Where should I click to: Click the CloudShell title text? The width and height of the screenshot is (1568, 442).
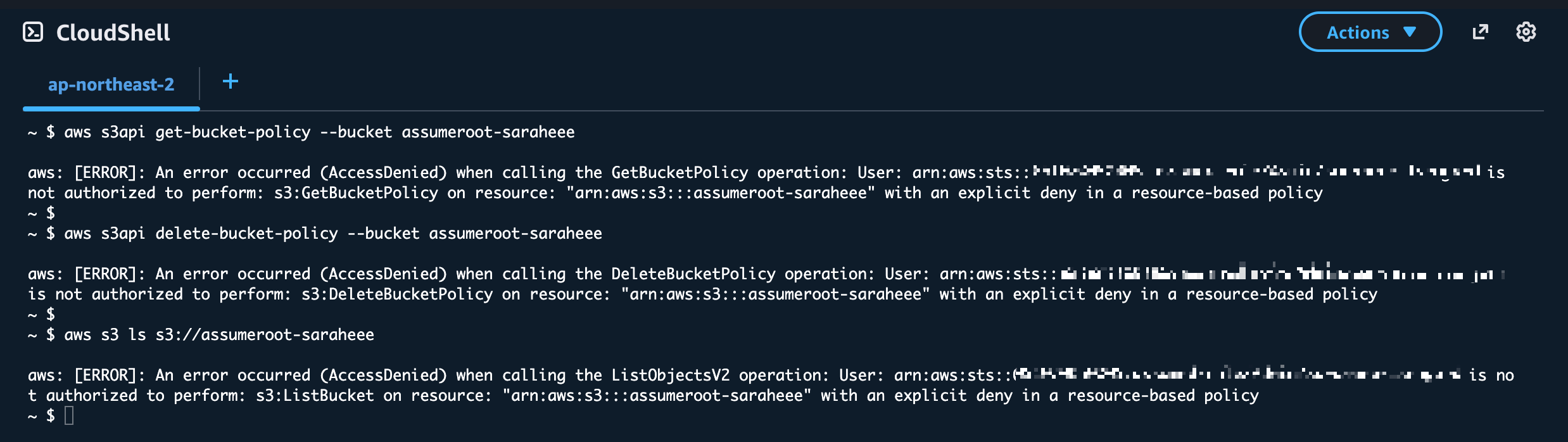(113, 32)
